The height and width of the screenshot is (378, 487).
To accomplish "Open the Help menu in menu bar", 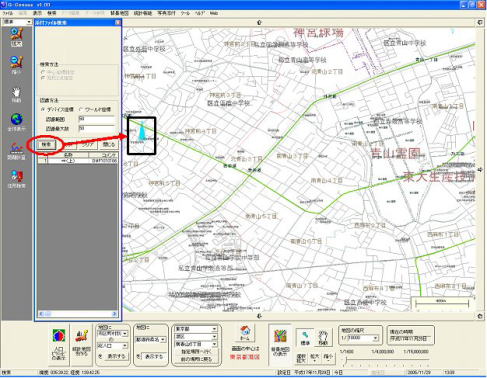I will (200, 13).
